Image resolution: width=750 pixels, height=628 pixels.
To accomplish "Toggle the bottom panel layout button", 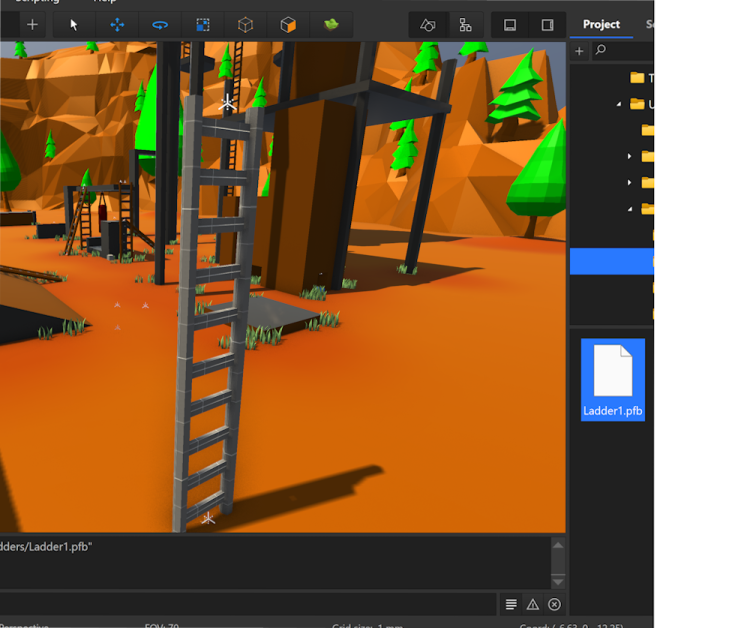I will coord(510,25).
